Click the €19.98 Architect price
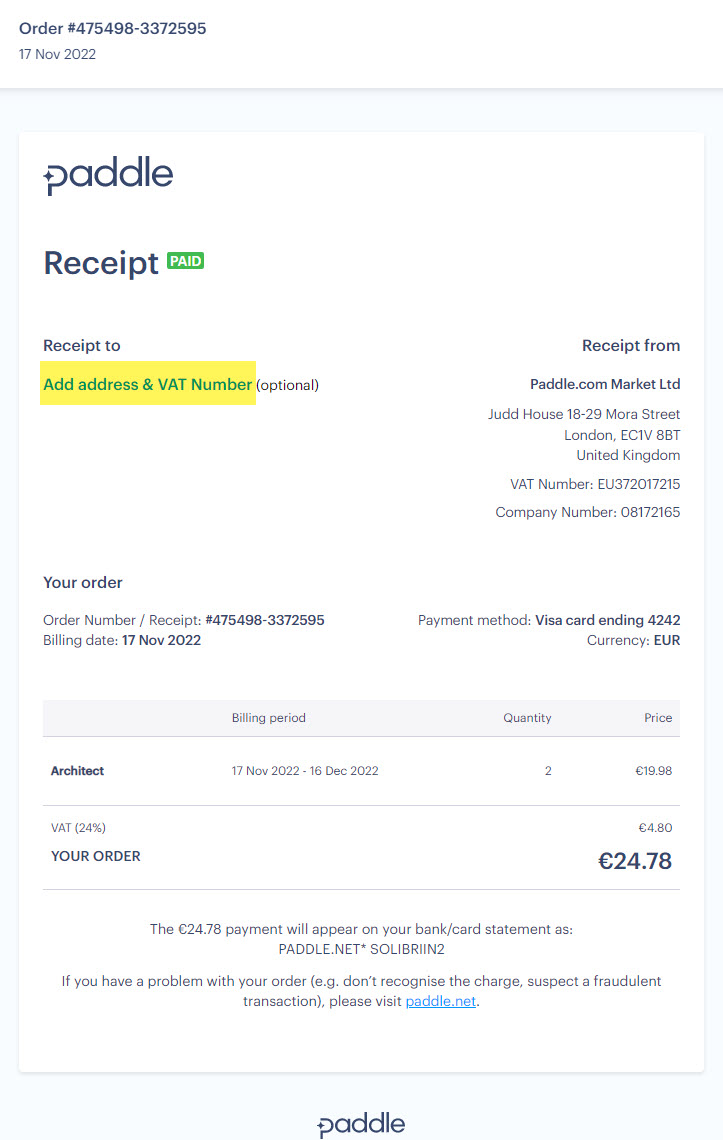 (x=653, y=771)
